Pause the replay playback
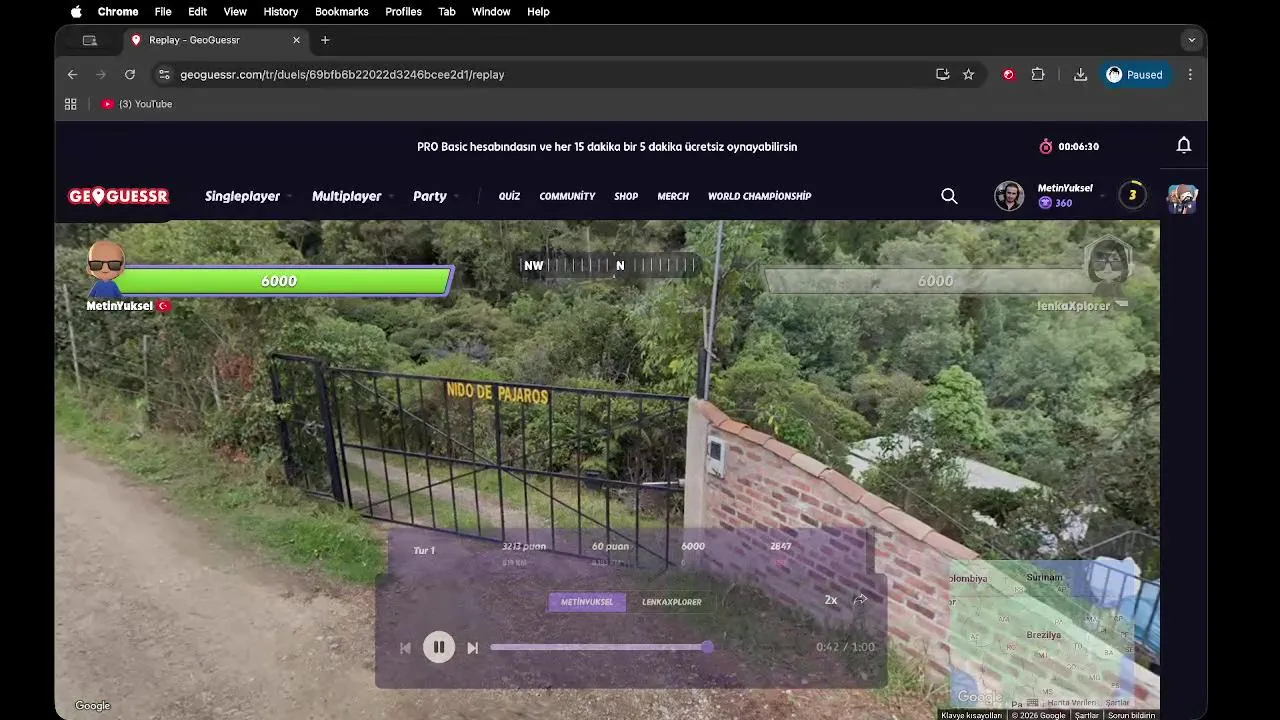The width and height of the screenshot is (1280, 720). tap(438, 647)
